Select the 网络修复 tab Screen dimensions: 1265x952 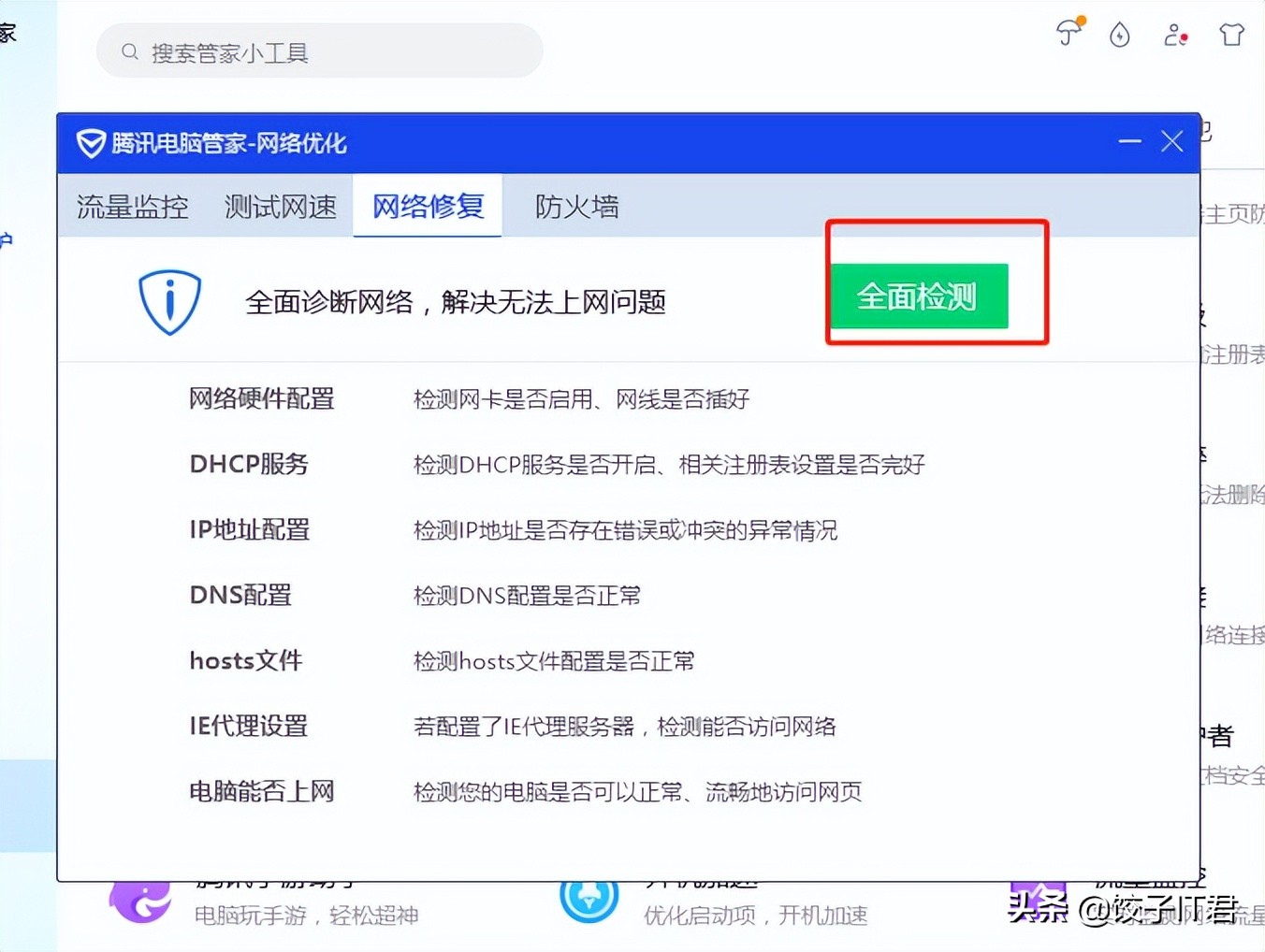pyautogui.click(x=427, y=207)
